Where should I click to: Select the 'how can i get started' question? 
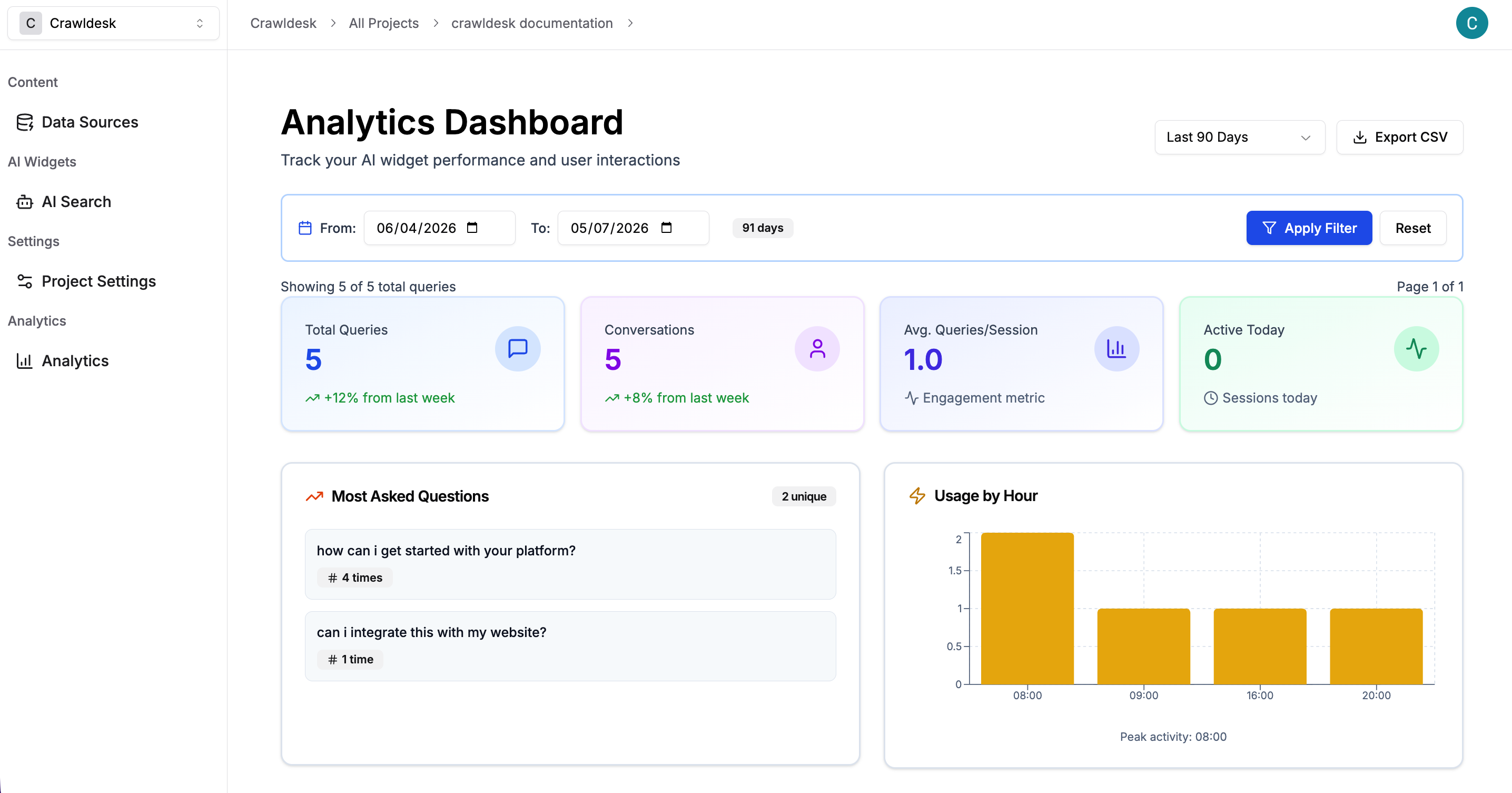(x=570, y=564)
